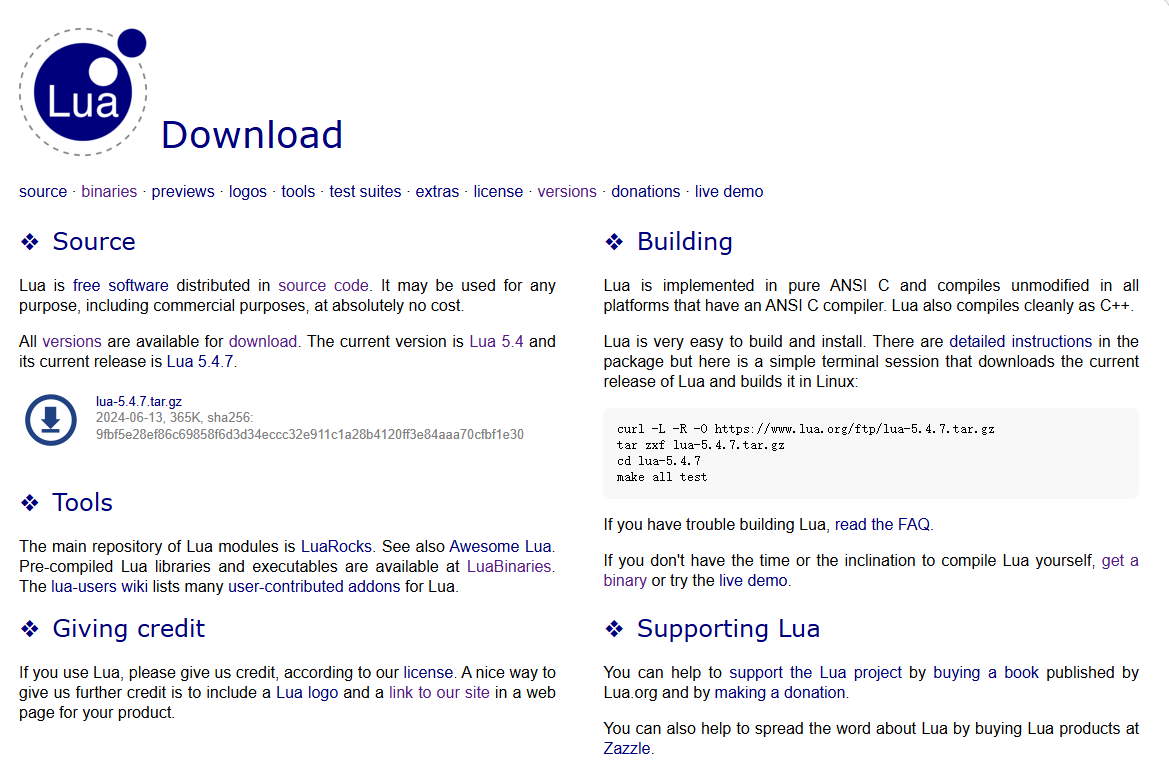Go to donations navigation link
The height and width of the screenshot is (773, 1169).
646,192
